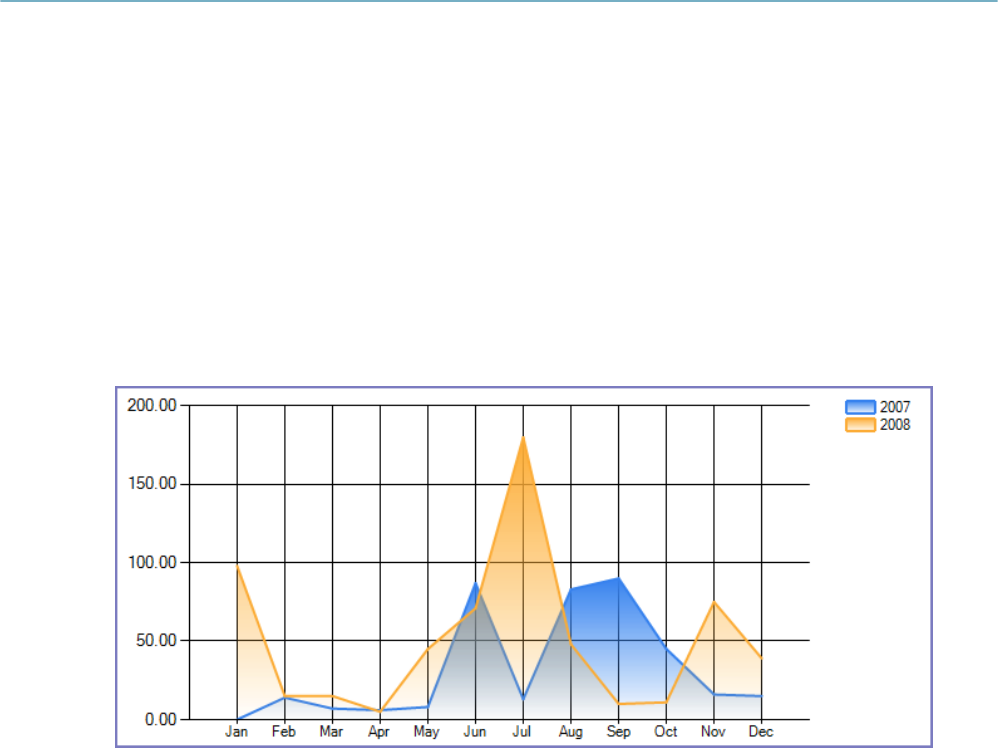Click the 100.00 y-axis value
Screen dimensions: 998x748
(151, 562)
